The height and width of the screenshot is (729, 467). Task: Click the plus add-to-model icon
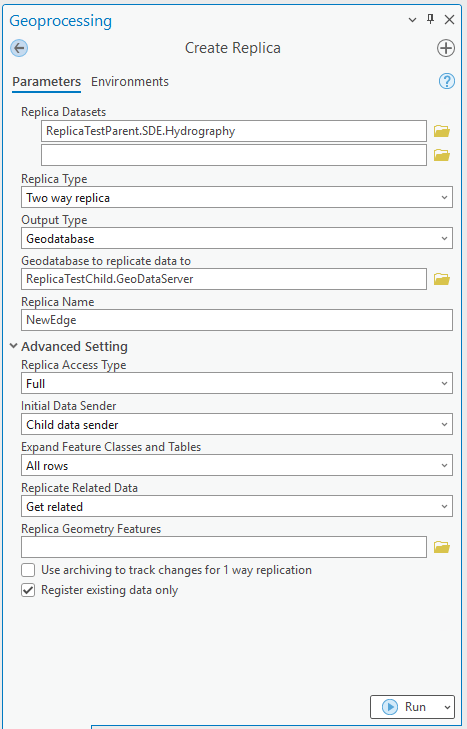coord(446,48)
